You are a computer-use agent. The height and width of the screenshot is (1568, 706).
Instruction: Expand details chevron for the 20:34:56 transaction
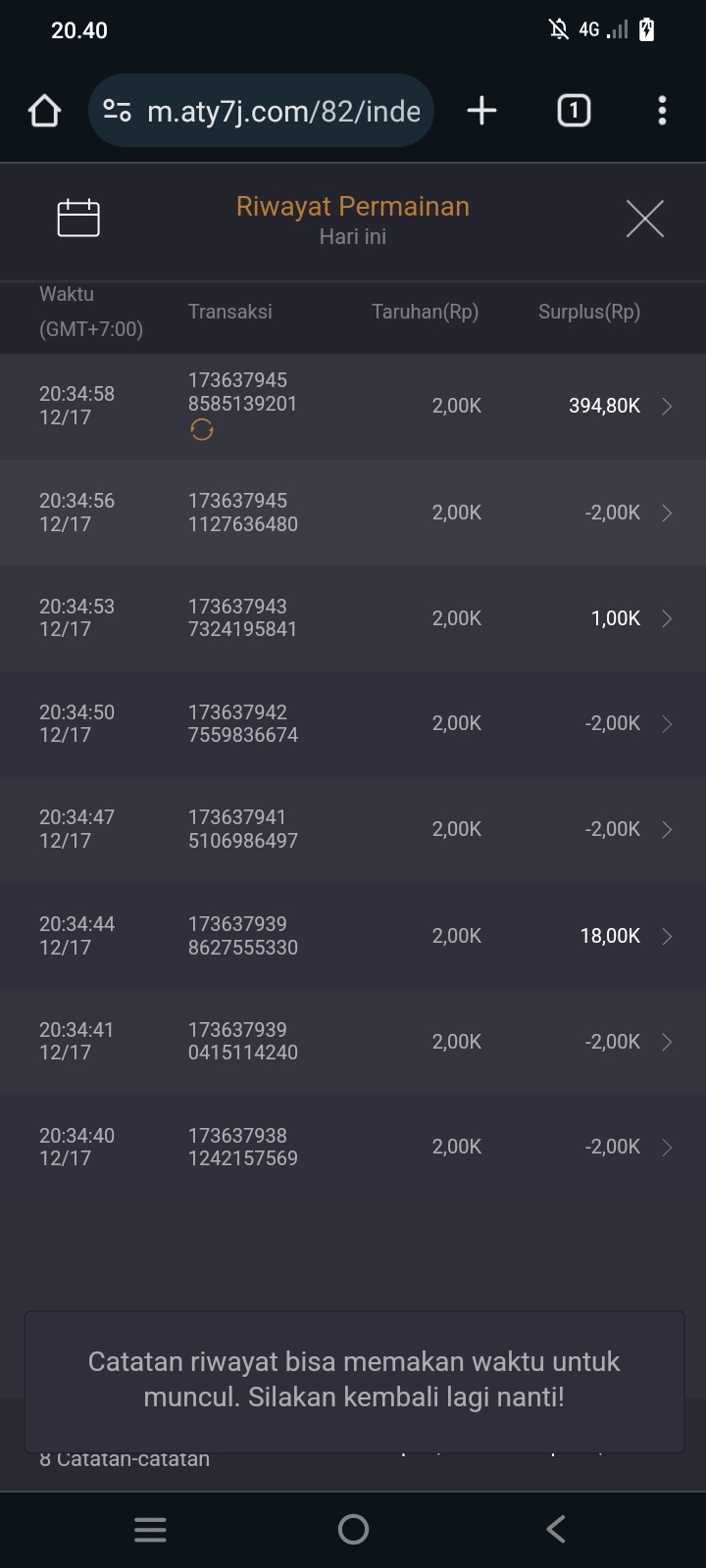pos(667,513)
